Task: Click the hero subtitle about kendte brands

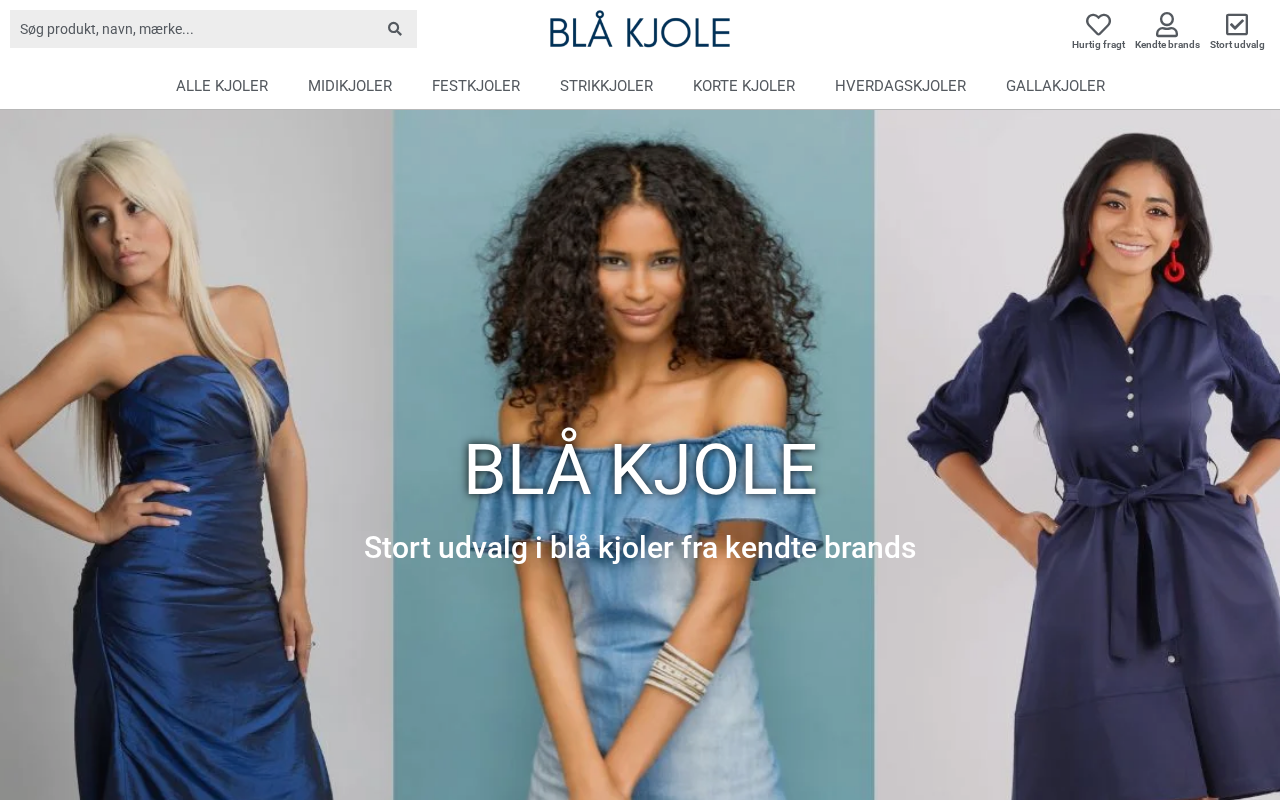Action: [640, 548]
